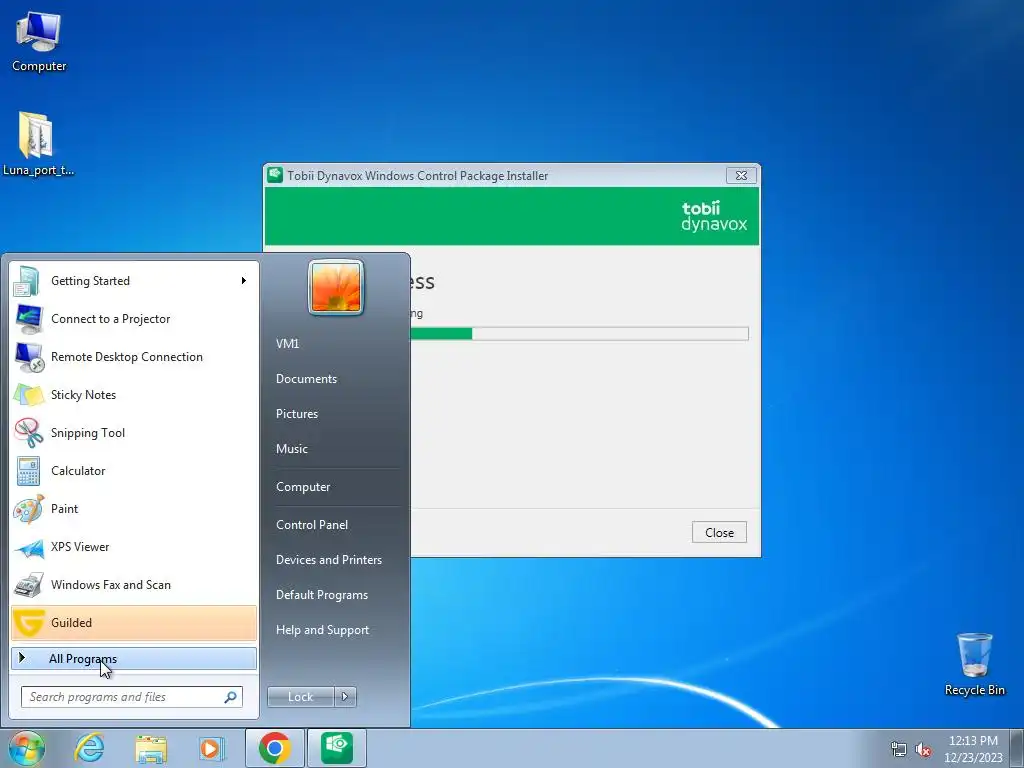Open Internet Explorer from the taskbar
Screen dimensions: 1024x768
[89, 748]
